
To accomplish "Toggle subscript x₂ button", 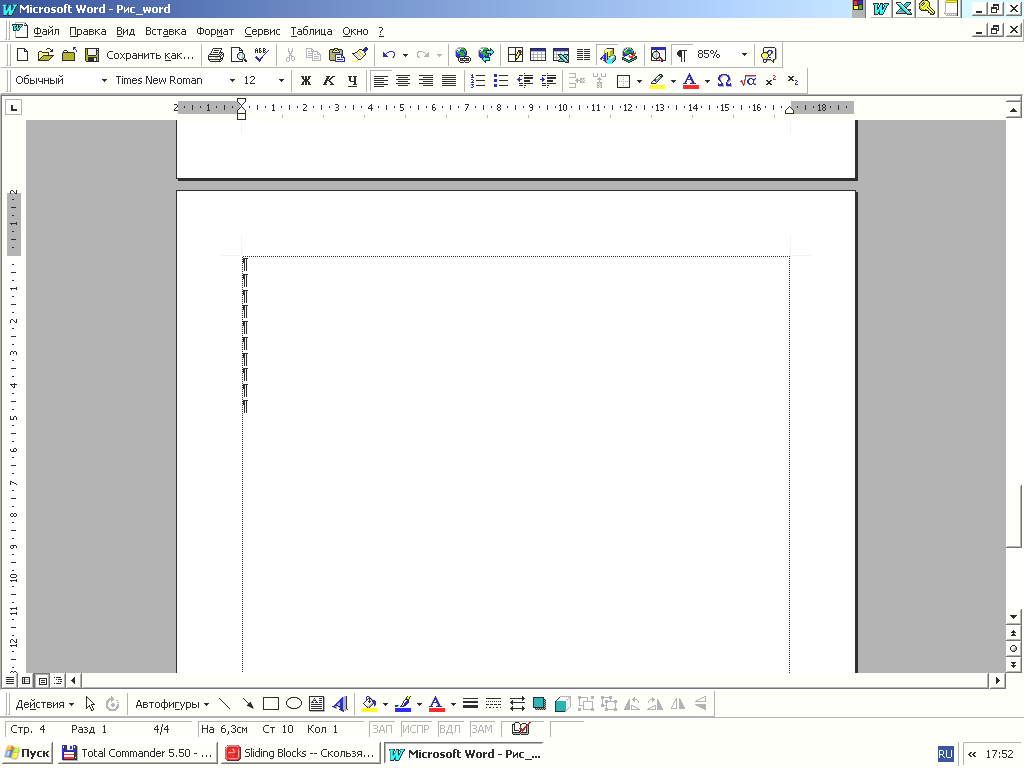I will coord(793,80).
